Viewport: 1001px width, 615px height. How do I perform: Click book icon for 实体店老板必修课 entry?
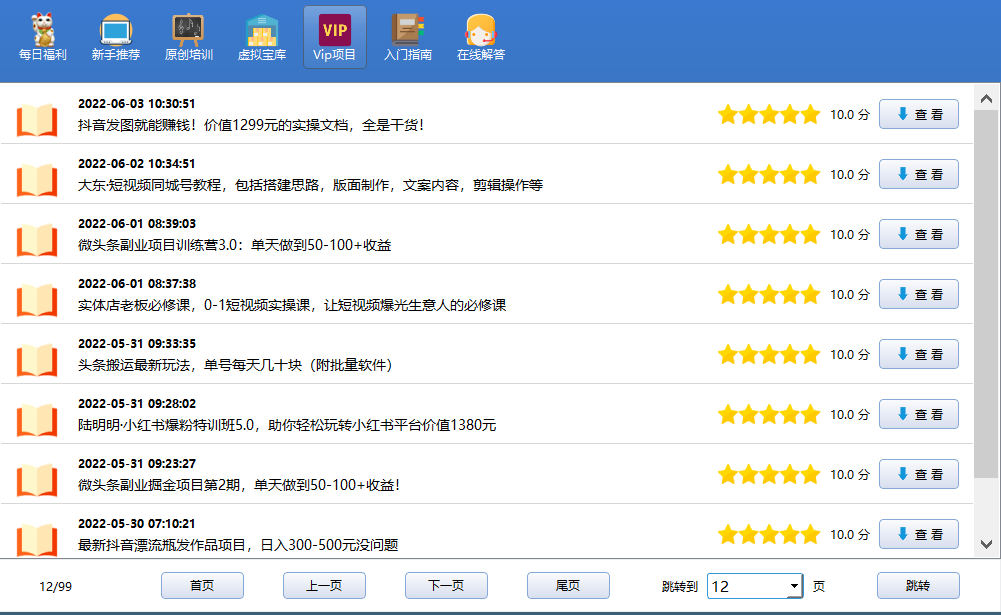tap(37, 300)
